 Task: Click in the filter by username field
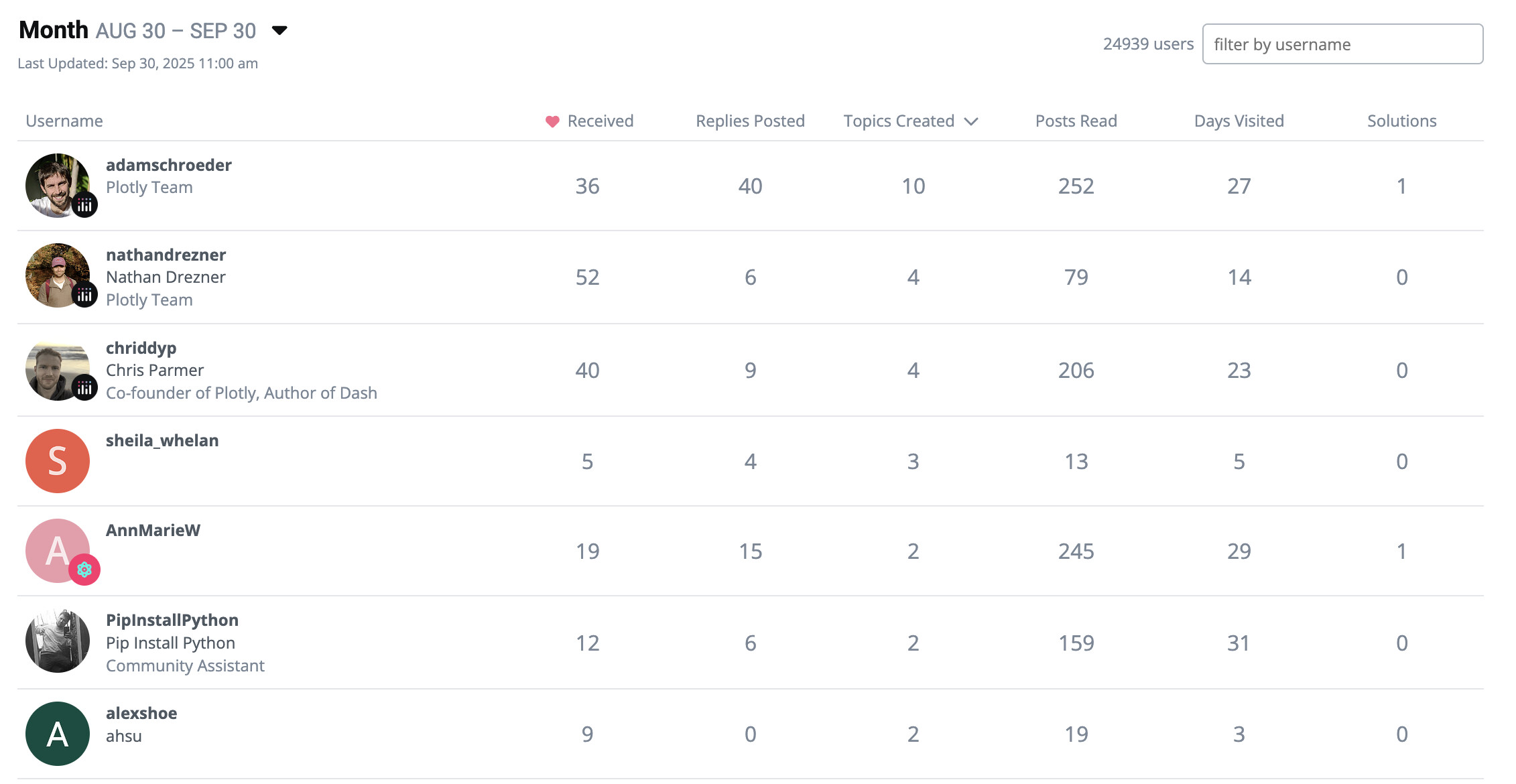pyautogui.click(x=1342, y=44)
